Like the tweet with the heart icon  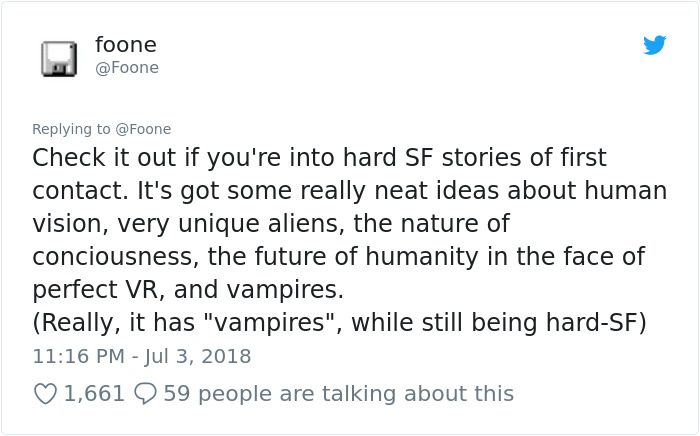[x=45, y=394]
